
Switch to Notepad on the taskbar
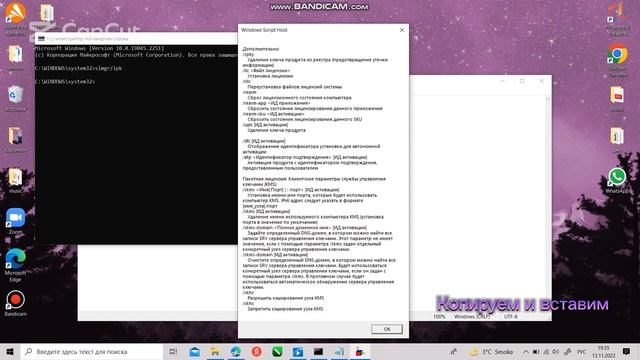pos(339,351)
